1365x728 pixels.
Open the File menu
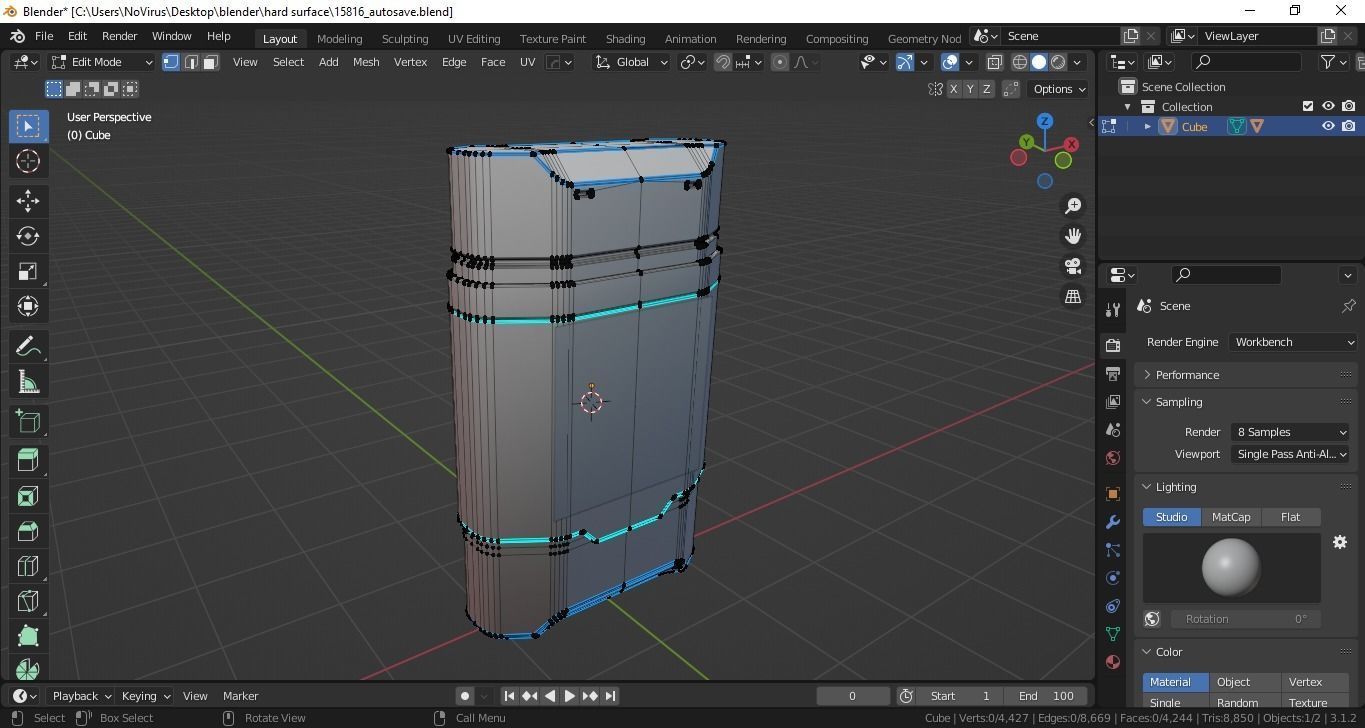point(44,36)
